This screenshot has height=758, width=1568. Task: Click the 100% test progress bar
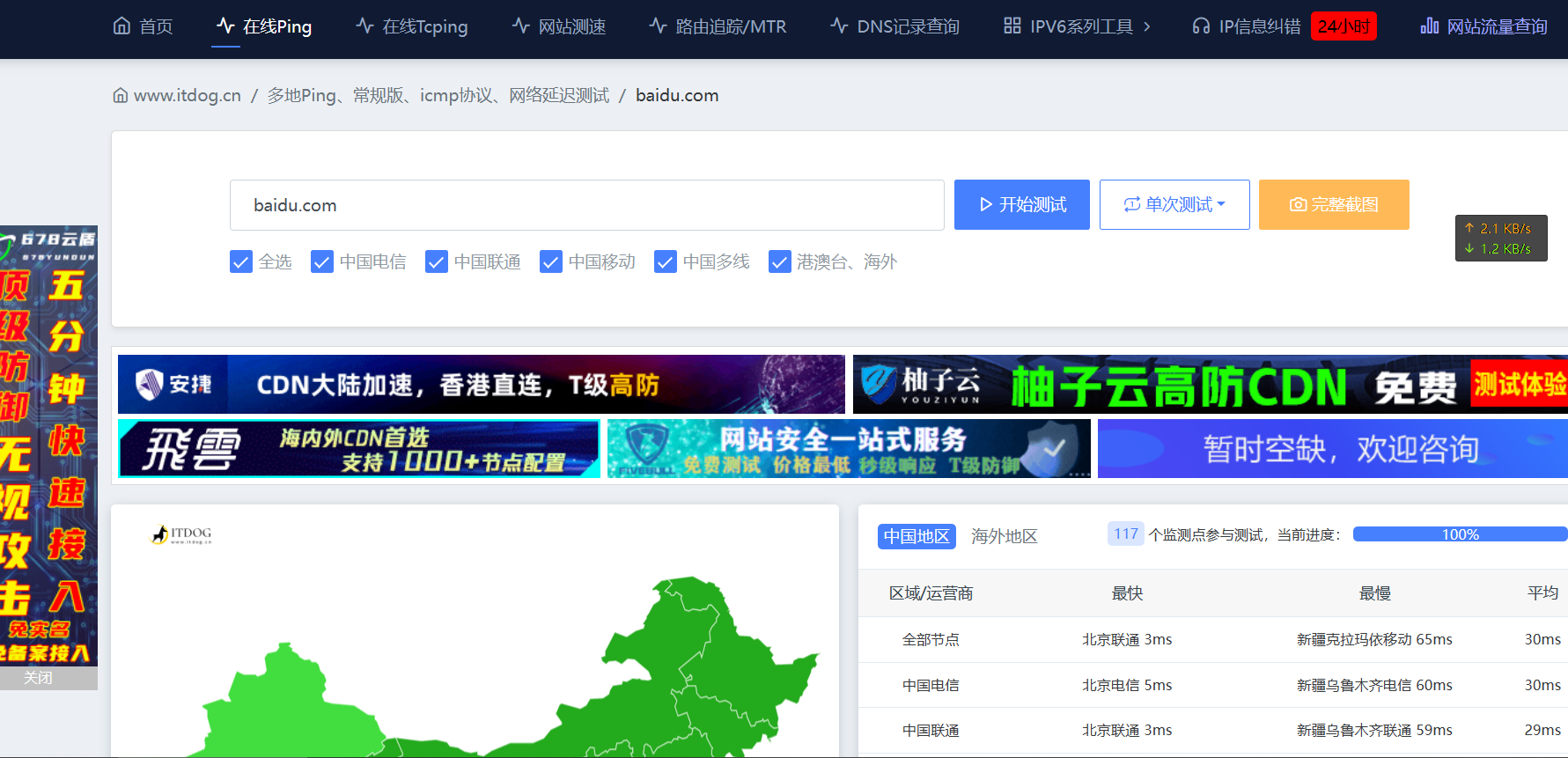[1460, 534]
